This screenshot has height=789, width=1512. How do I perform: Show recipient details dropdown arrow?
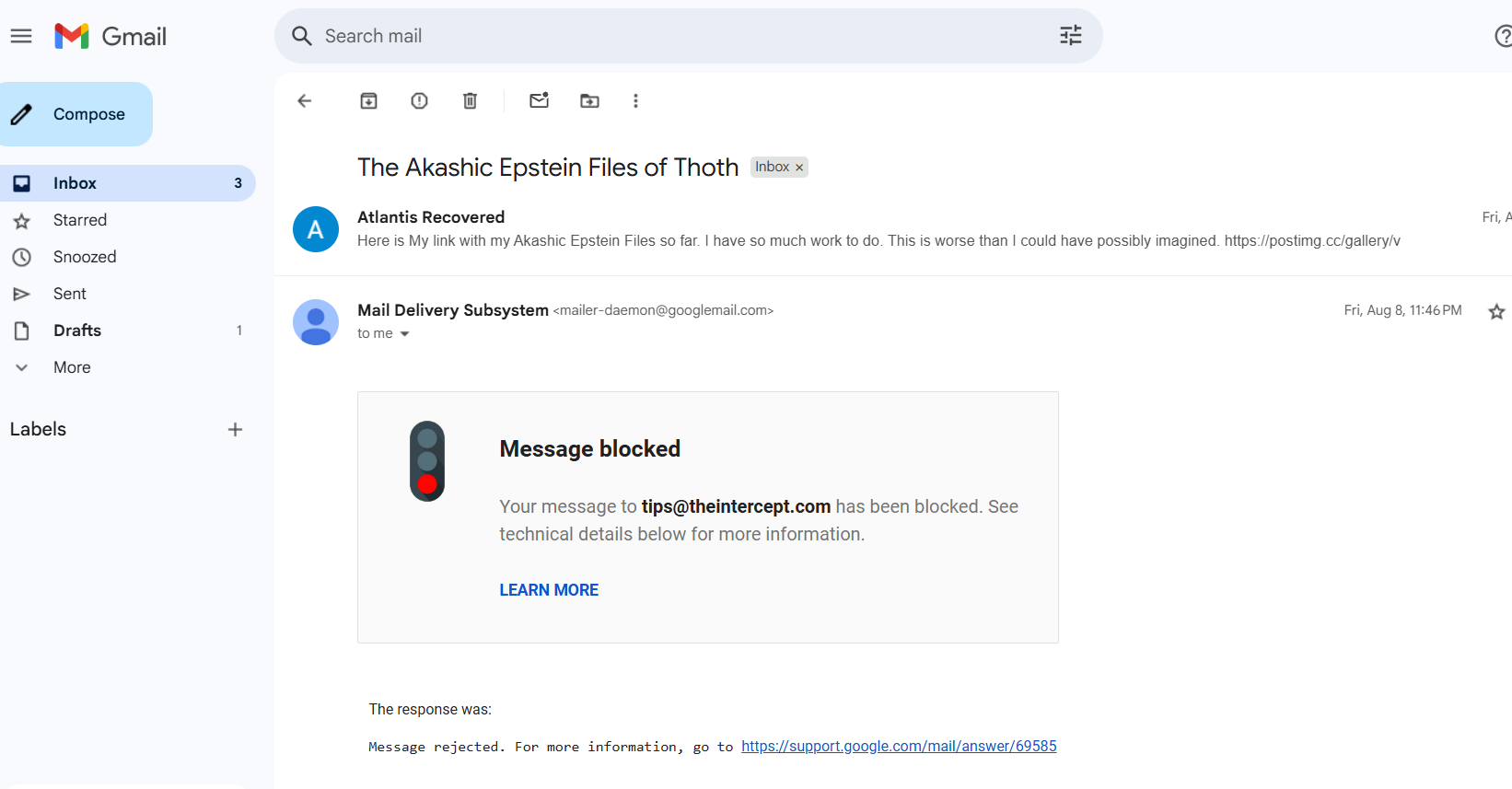coord(404,334)
